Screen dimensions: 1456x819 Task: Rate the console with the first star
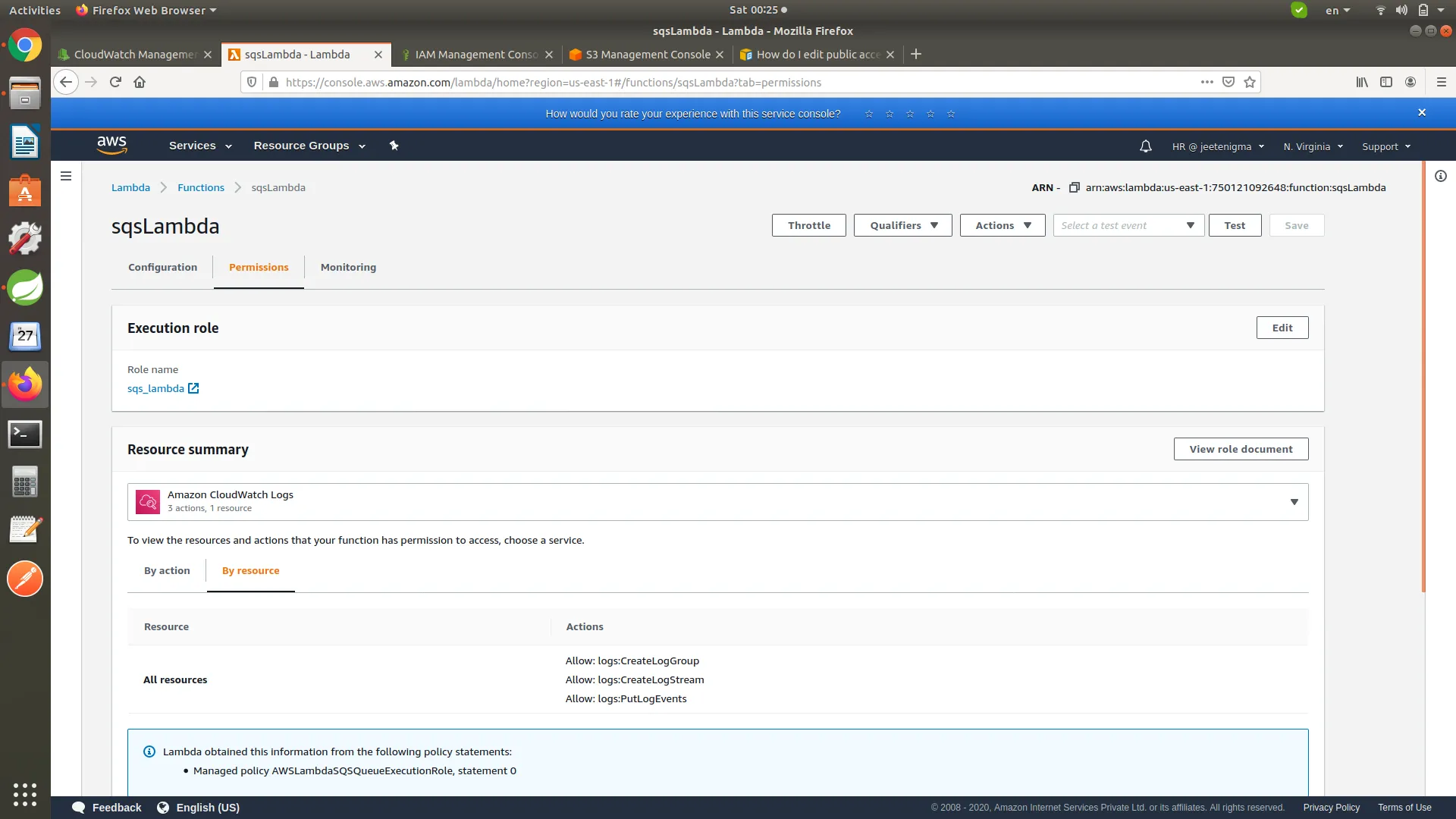869,114
